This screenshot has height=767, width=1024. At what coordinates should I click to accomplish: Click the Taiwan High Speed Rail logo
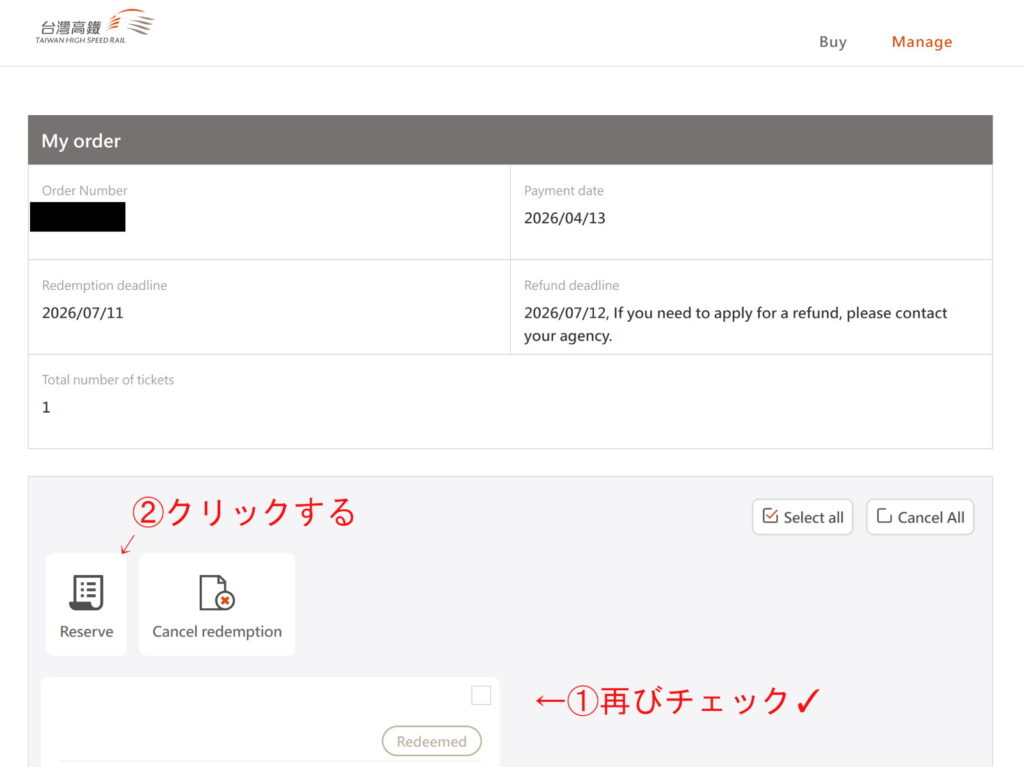click(95, 28)
